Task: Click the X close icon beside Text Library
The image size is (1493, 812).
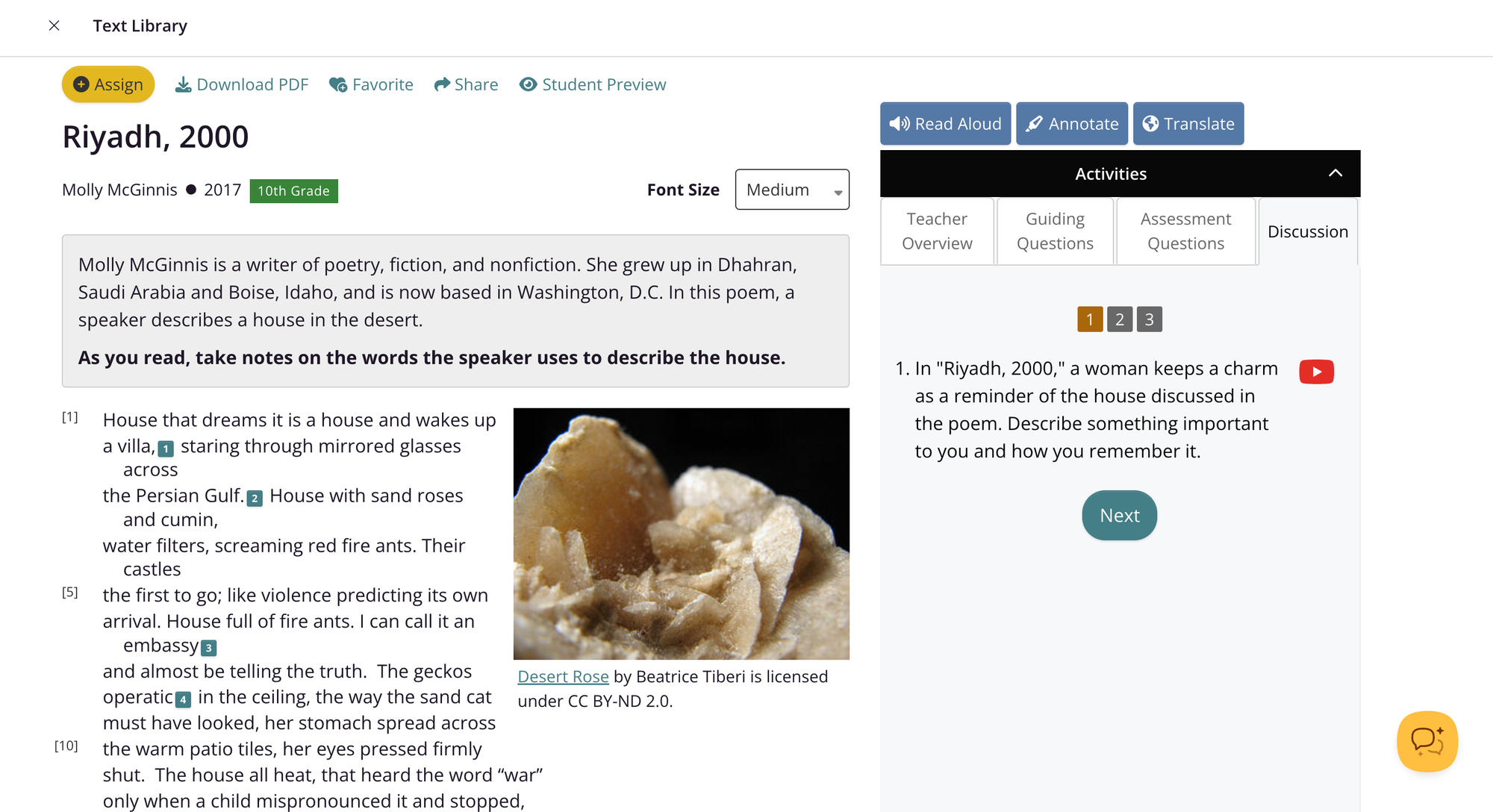Action: coord(54,25)
